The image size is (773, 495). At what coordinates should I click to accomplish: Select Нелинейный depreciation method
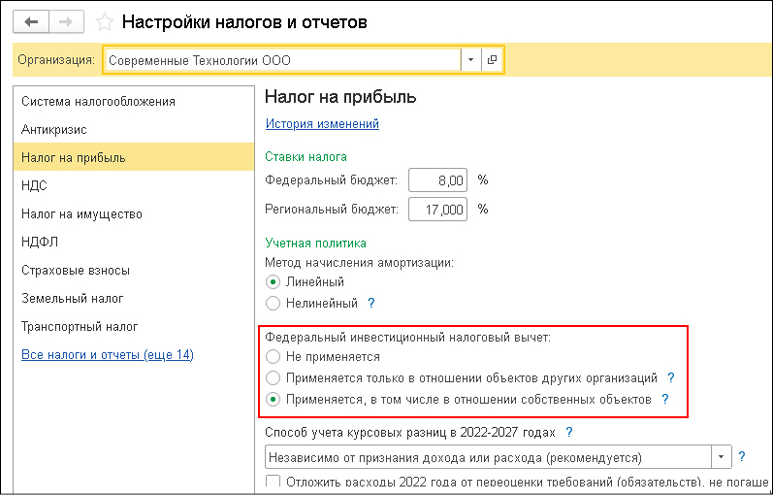click(272, 302)
